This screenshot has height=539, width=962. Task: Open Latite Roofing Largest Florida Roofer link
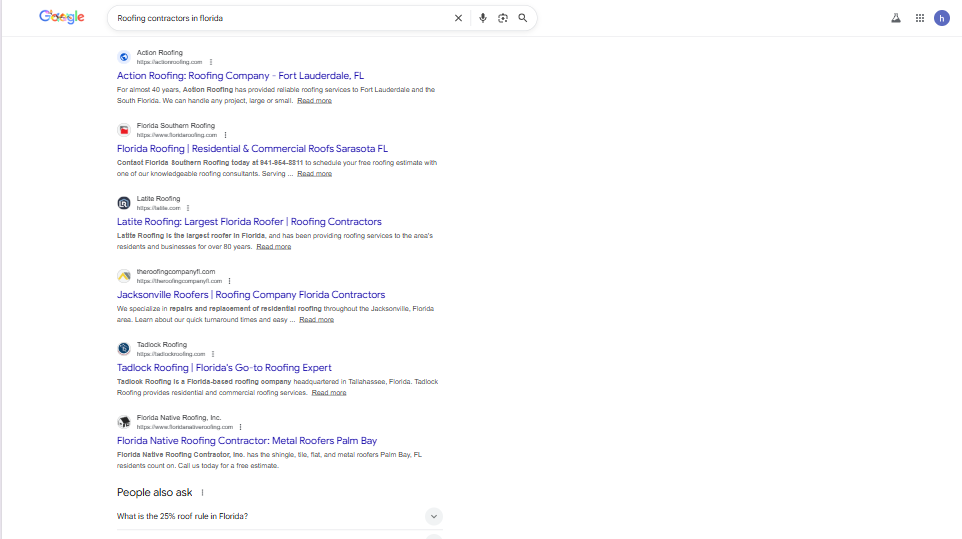click(249, 222)
